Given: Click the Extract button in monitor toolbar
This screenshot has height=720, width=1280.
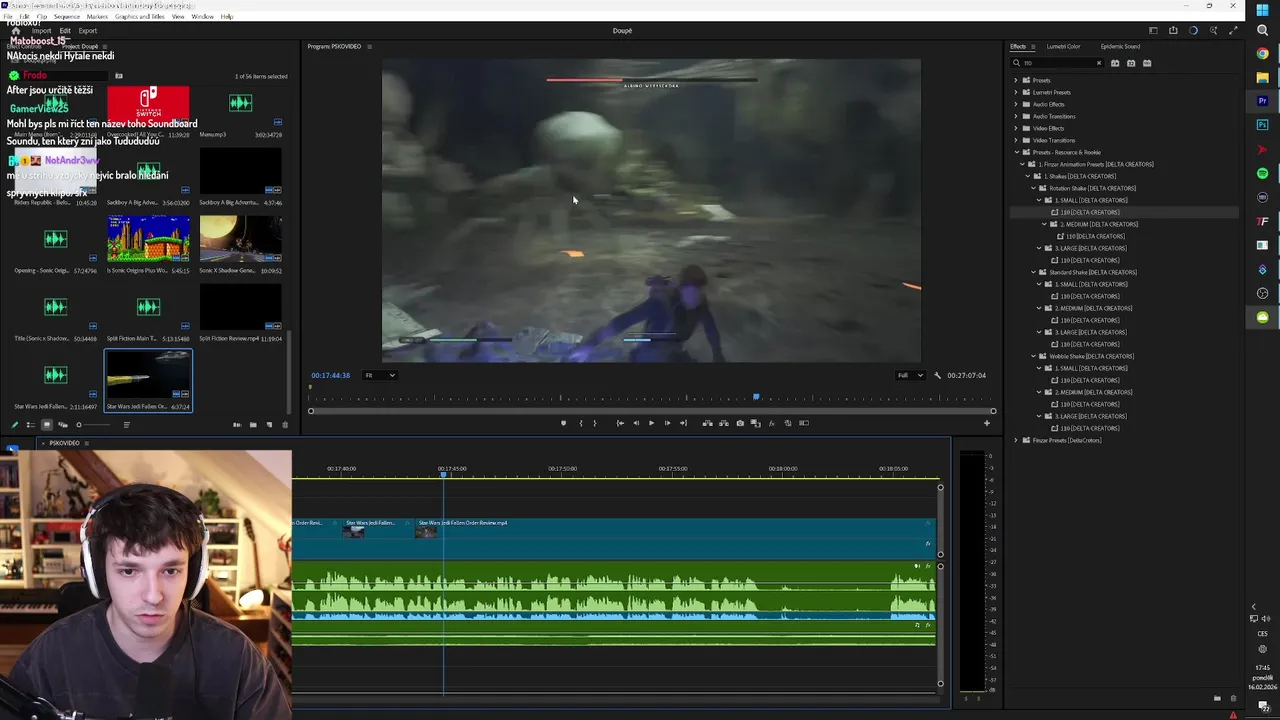Looking at the screenshot, I should tap(724, 423).
